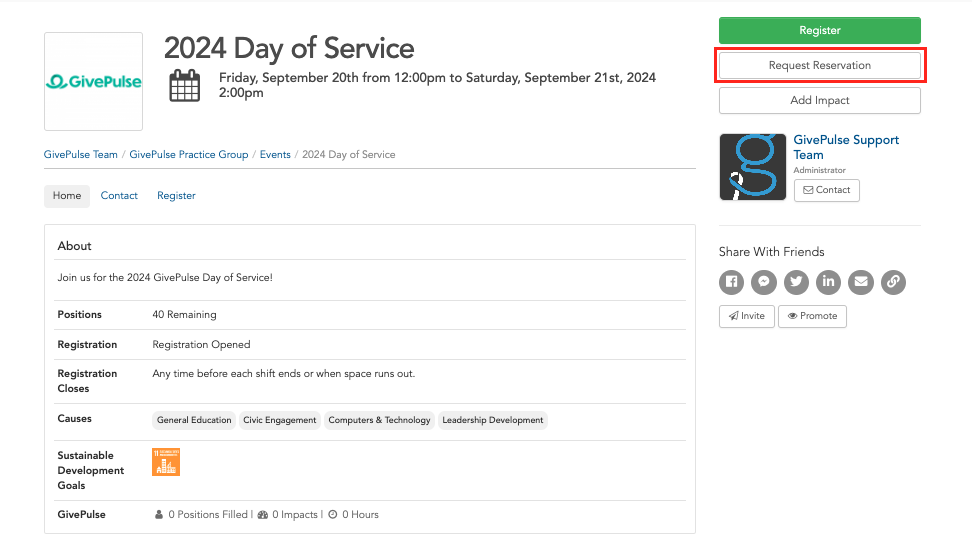Click Civic Engagement cause tag

point(280,420)
